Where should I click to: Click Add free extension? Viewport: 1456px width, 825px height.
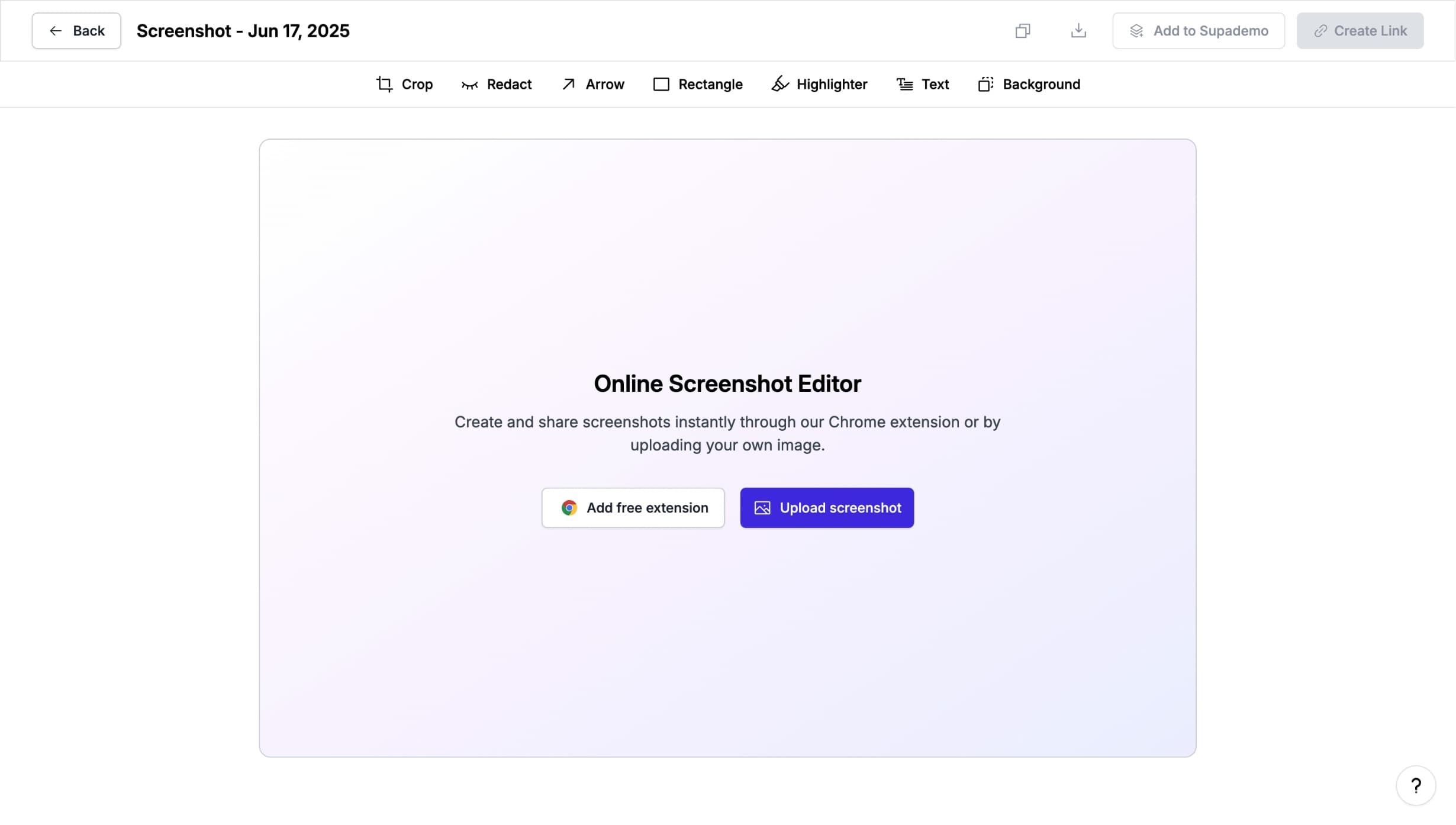[x=632, y=508]
